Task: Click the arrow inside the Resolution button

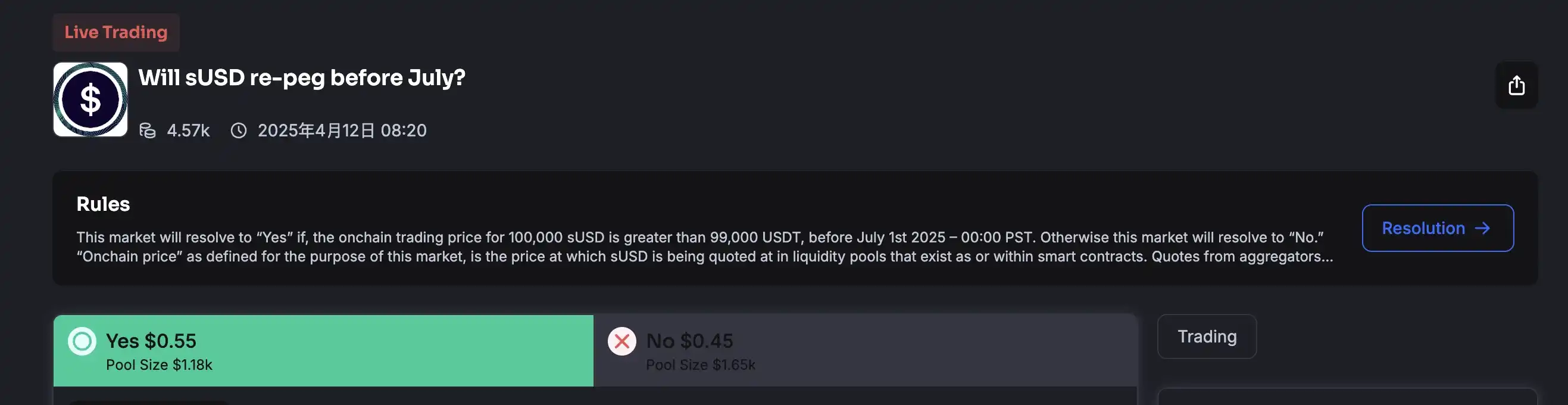Action: [x=1482, y=228]
